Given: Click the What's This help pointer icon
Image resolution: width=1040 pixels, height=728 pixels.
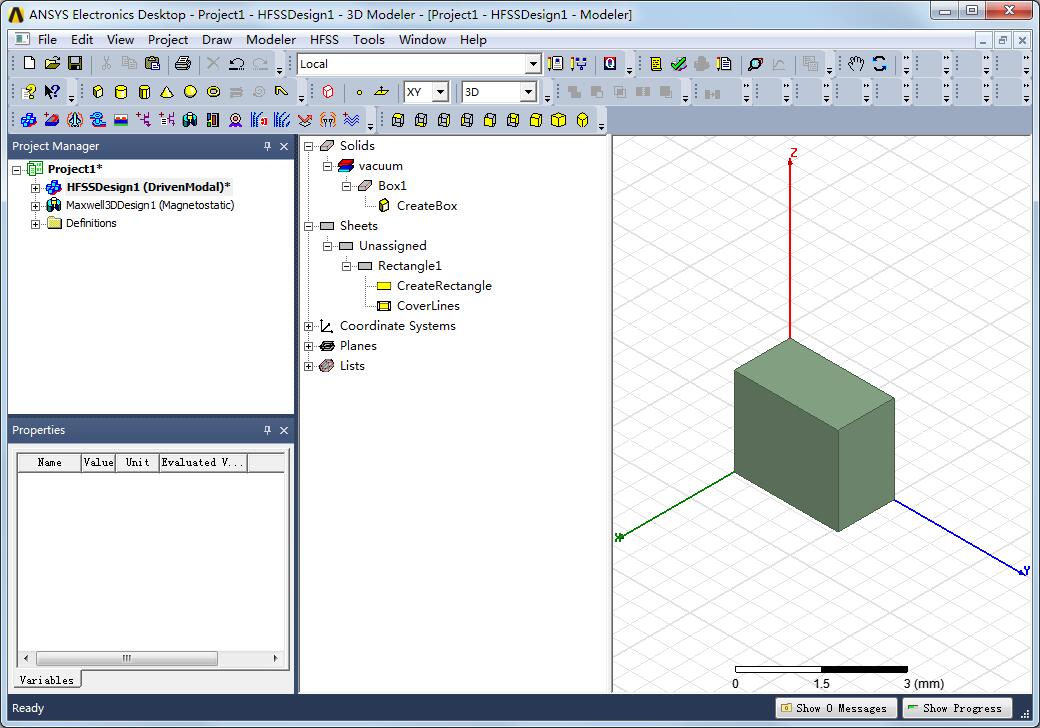Looking at the screenshot, I should click(52, 91).
